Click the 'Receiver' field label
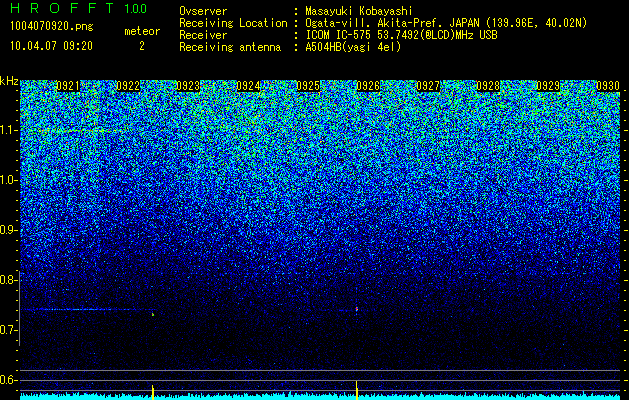This screenshot has height=400, width=629. (203, 35)
